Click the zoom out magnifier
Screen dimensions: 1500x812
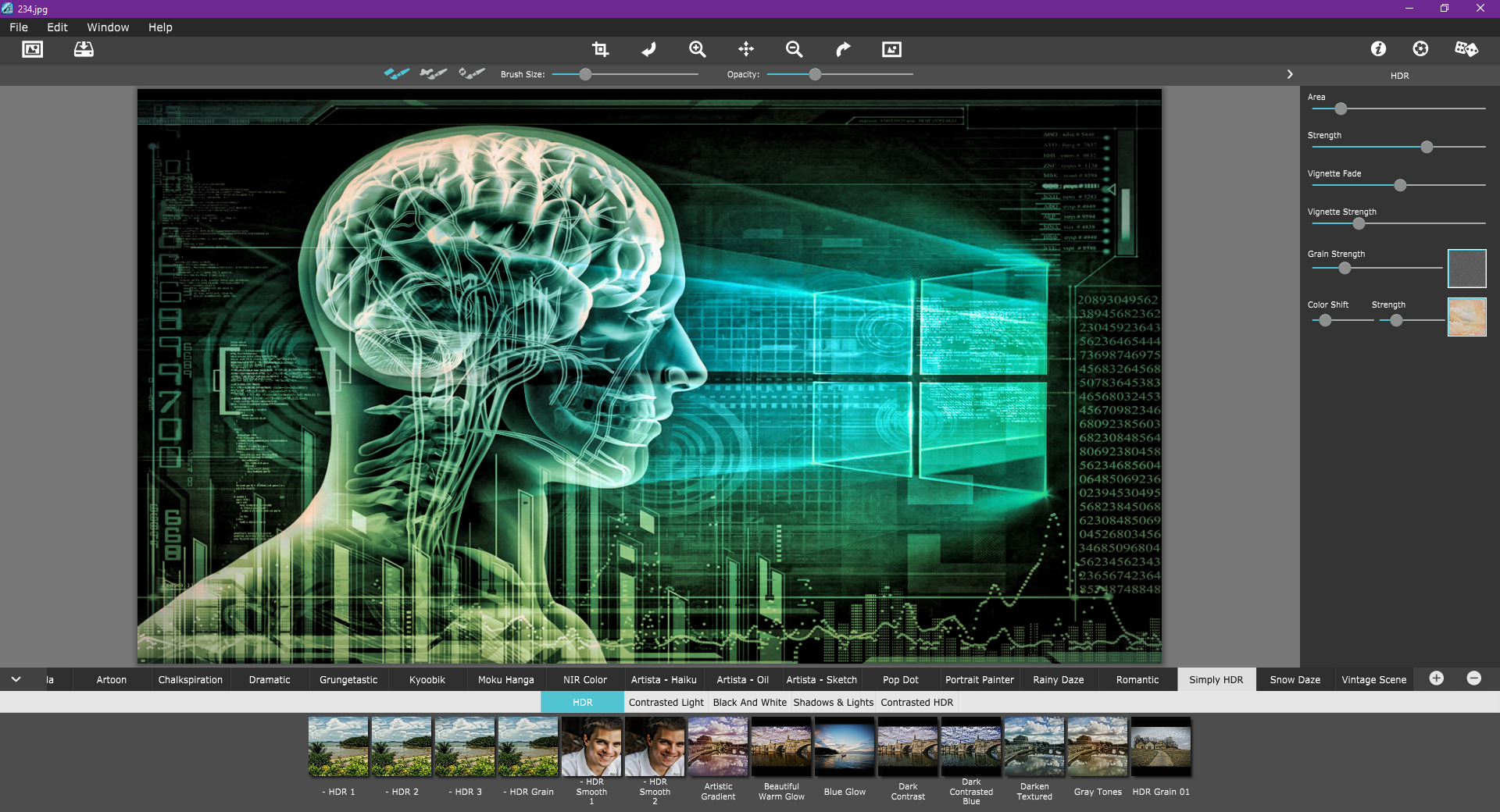click(x=794, y=49)
